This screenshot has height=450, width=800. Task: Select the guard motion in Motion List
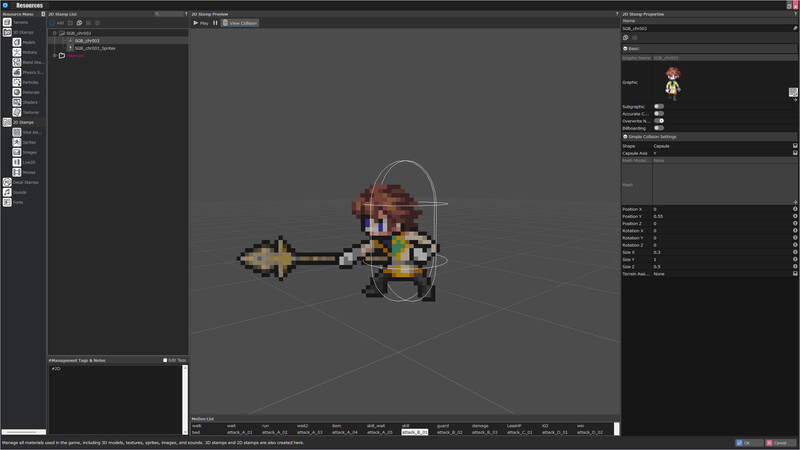[x=443, y=426]
